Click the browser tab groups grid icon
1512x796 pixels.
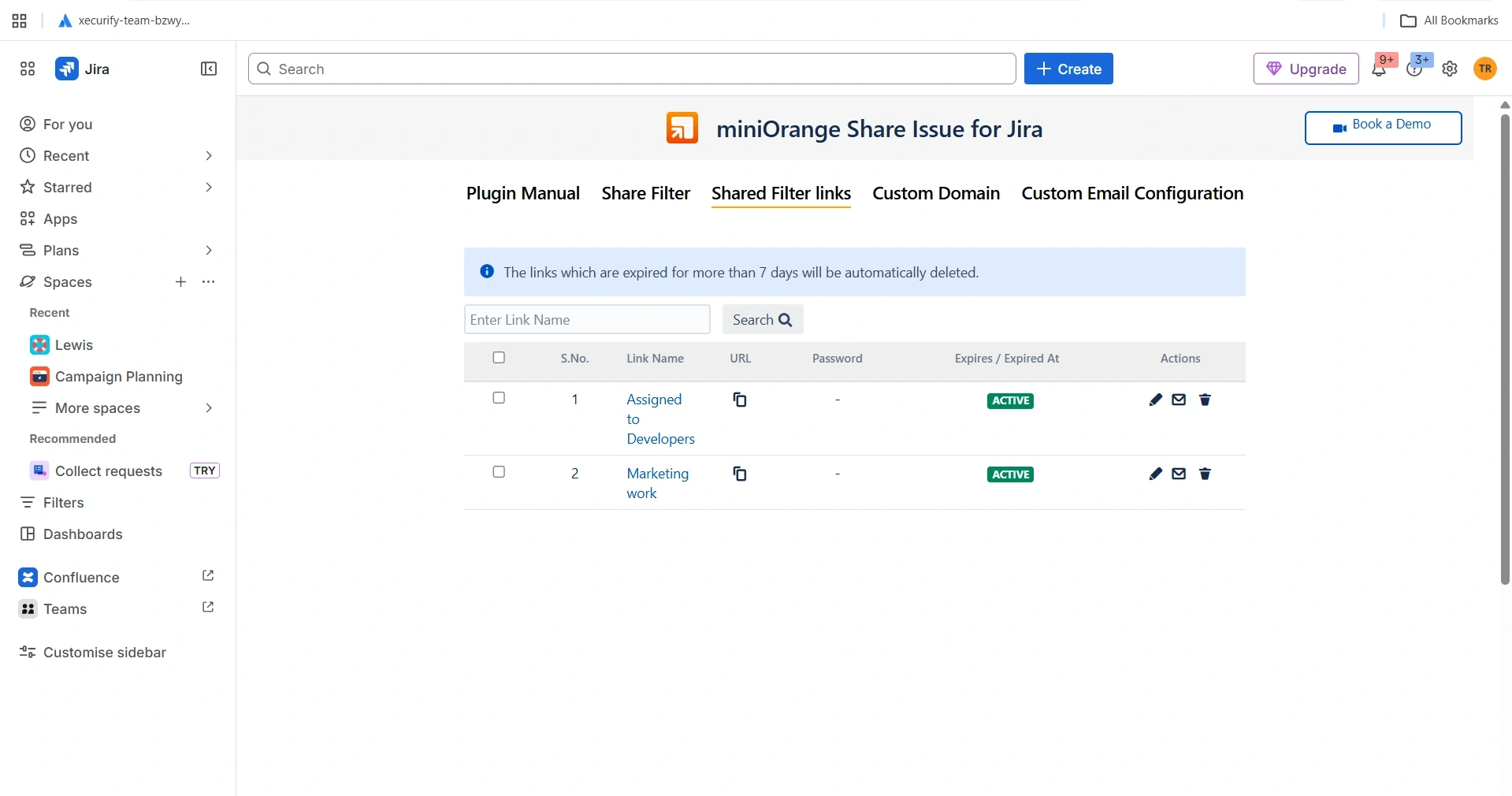coord(20,20)
